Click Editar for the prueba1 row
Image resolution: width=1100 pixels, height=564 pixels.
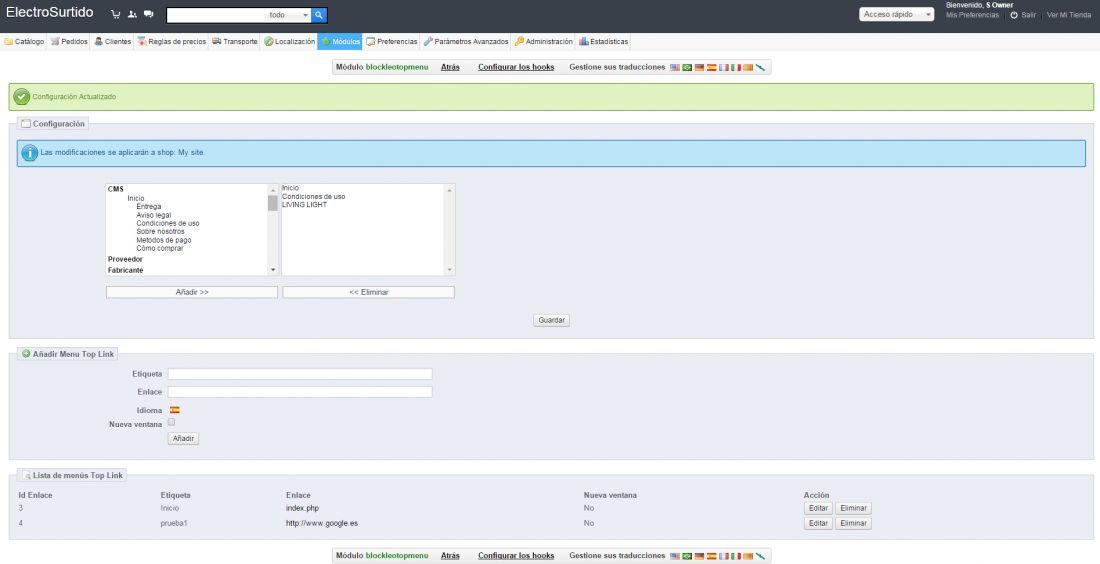click(818, 523)
